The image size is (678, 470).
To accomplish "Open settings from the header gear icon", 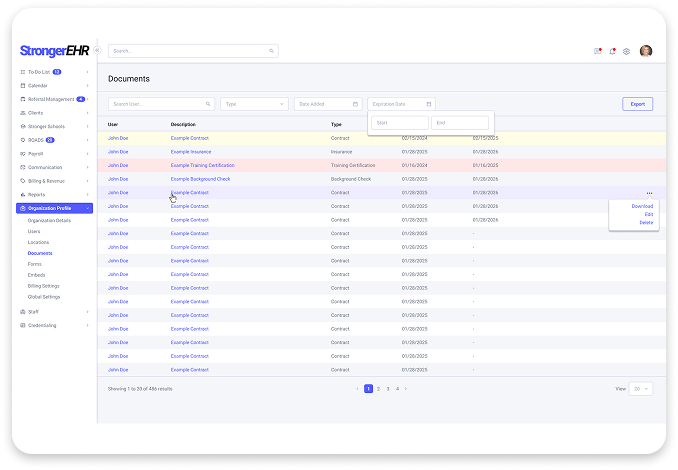I will (x=626, y=51).
